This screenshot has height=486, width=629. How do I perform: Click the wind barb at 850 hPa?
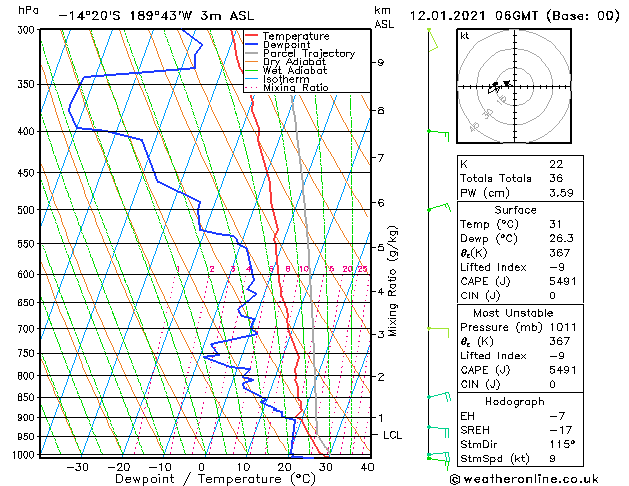(x=439, y=397)
